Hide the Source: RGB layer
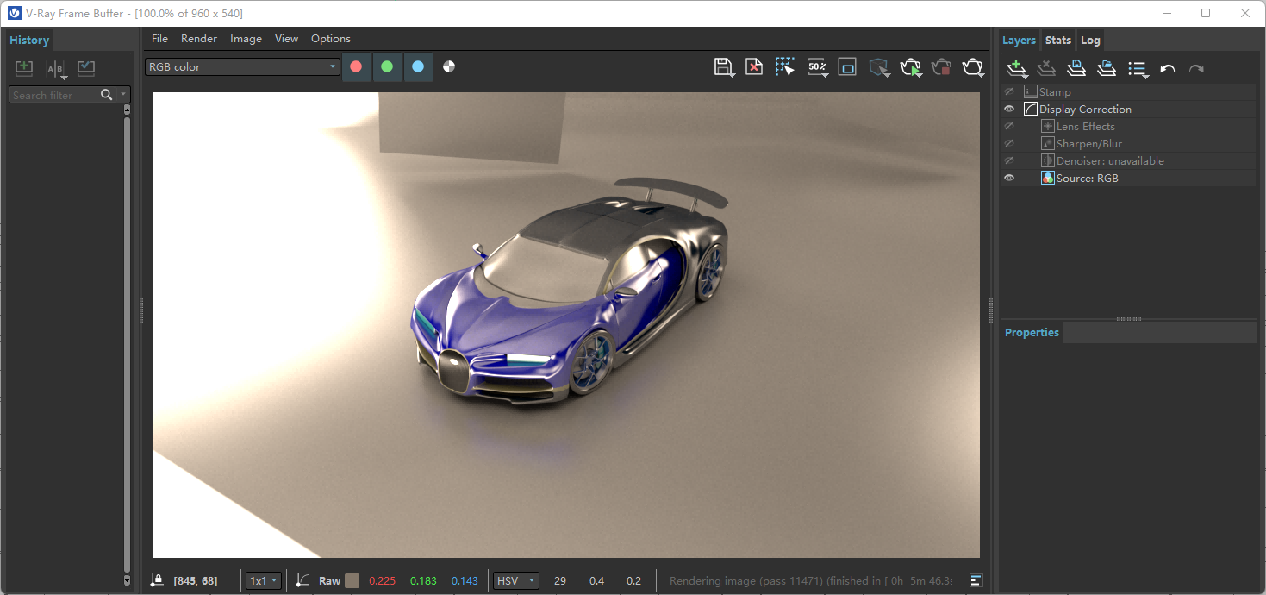 [1009, 178]
